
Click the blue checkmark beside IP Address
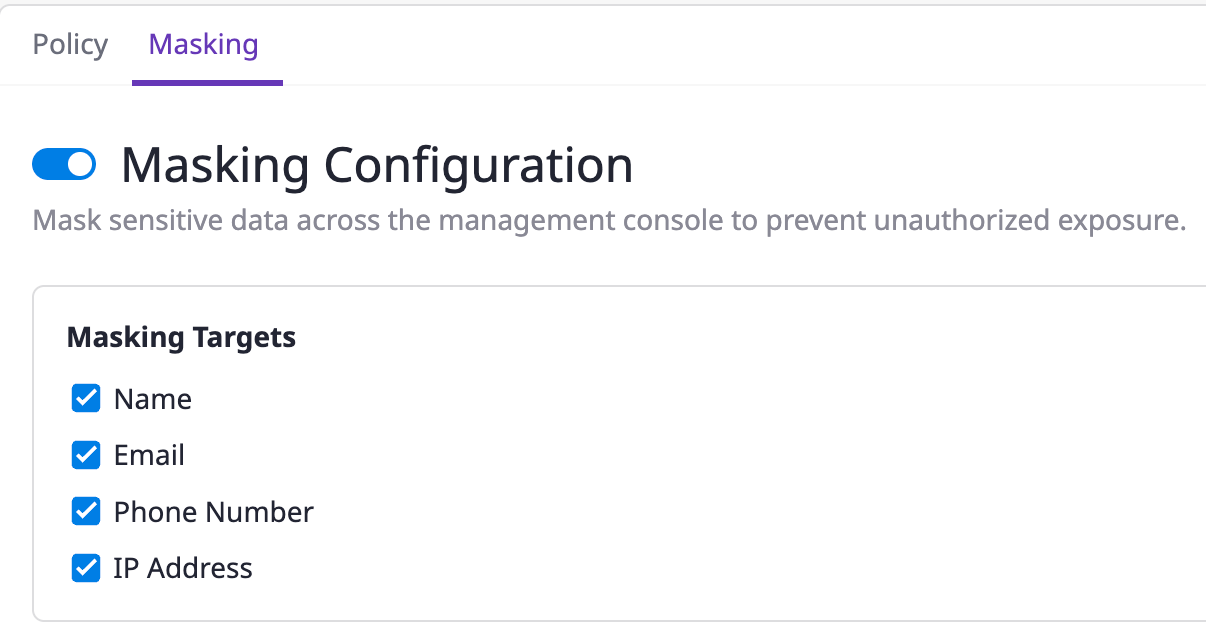tap(86, 568)
